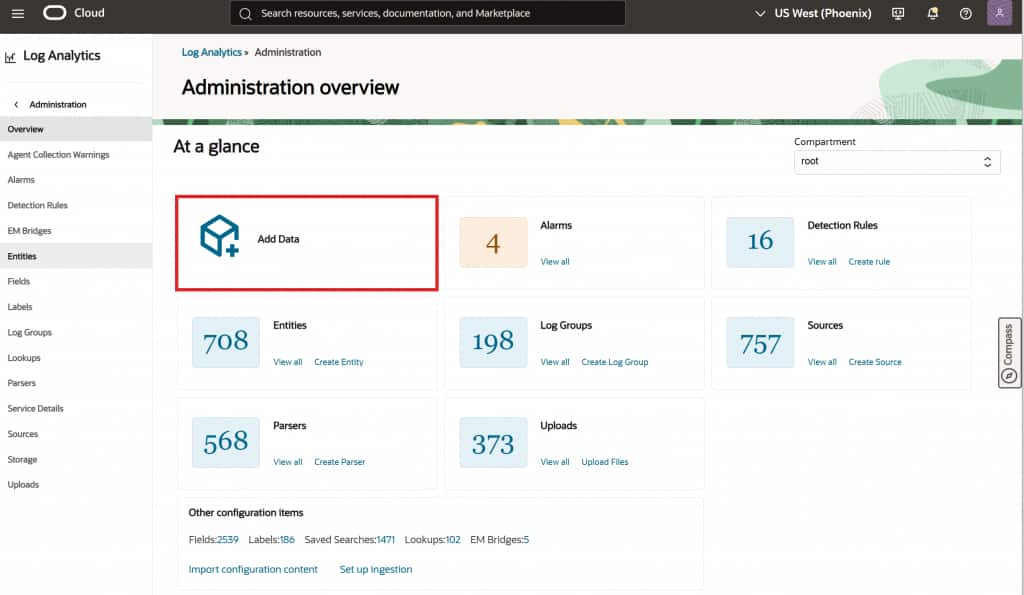Click the Sources count tile 757

(760, 342)
